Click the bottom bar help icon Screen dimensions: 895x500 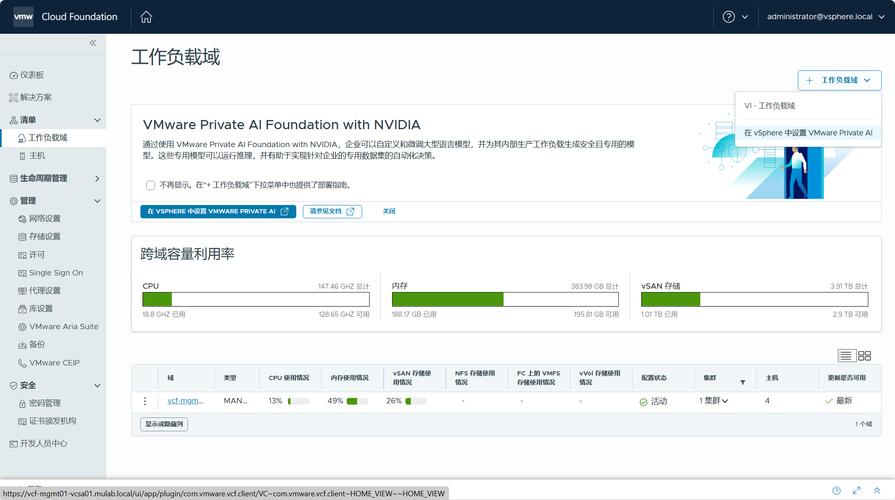point(836,491)
